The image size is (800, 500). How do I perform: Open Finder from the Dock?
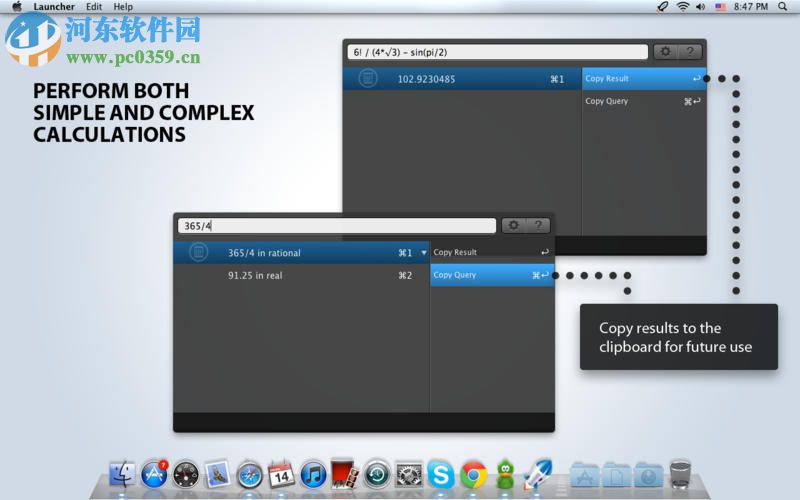(x=122, y=475)
